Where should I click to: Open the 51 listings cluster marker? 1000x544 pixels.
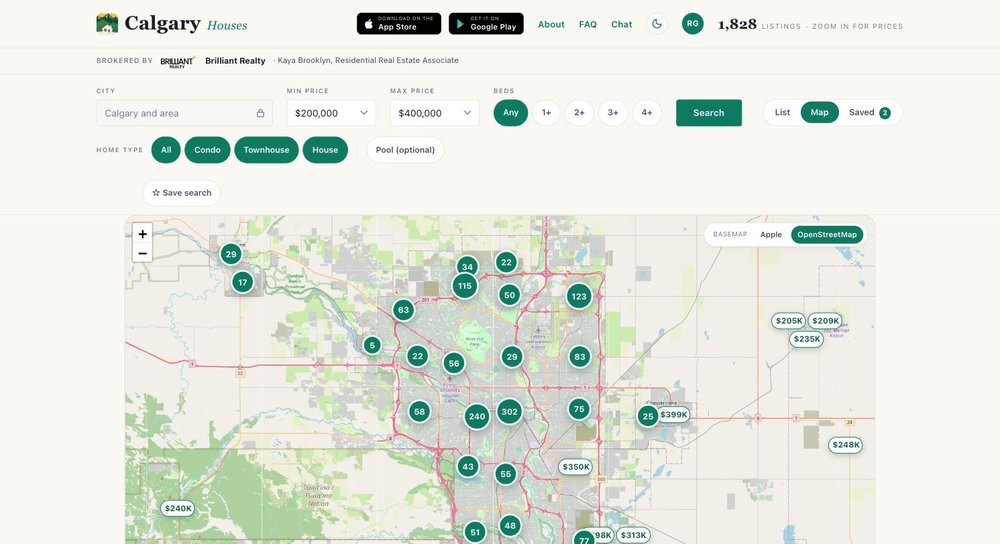475,533
